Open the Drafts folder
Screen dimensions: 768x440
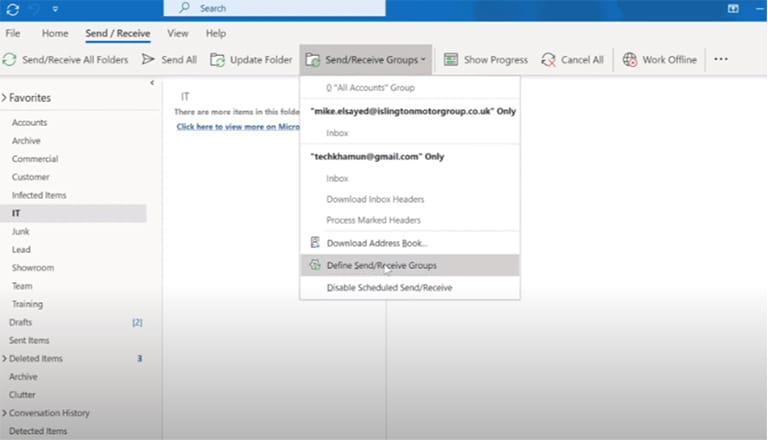coord(21,322)
